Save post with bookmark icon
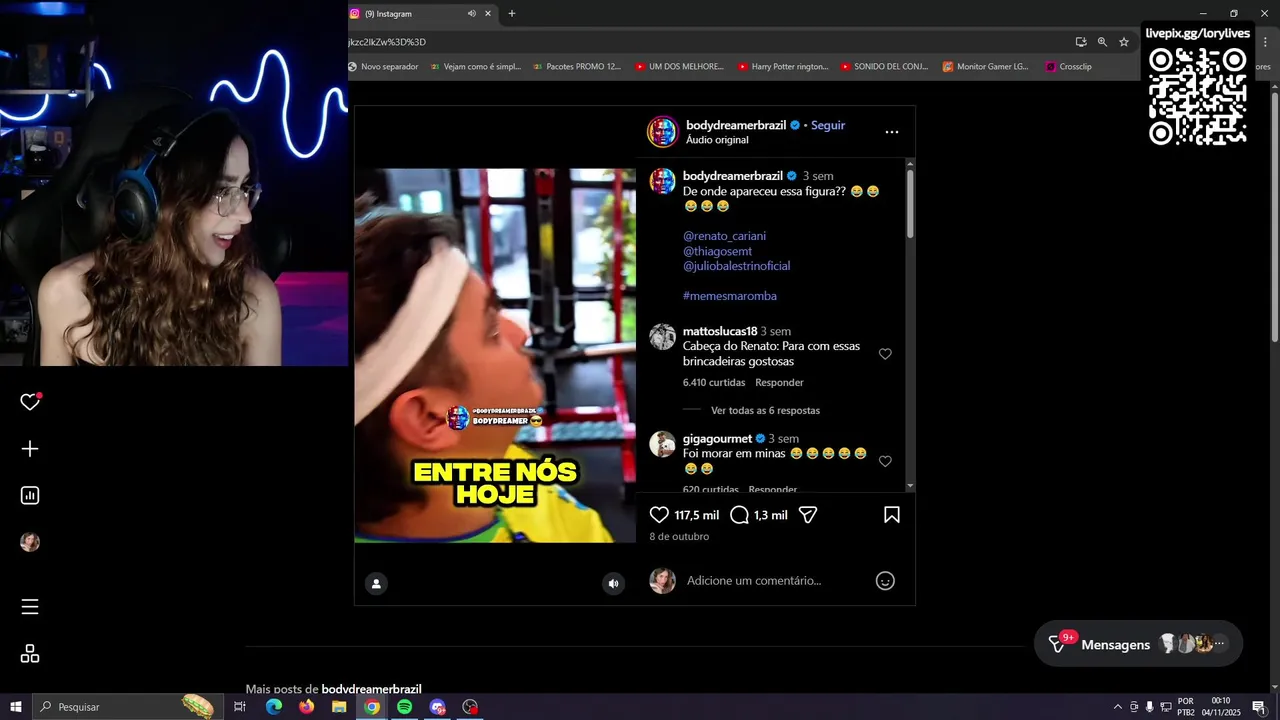The height and width of the screenshot is (720, 1280). [x=892, y=515]
